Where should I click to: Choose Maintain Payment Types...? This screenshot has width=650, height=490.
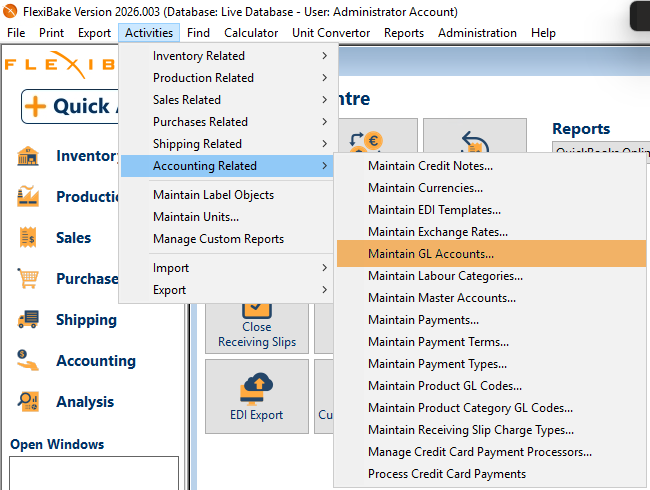491,364
